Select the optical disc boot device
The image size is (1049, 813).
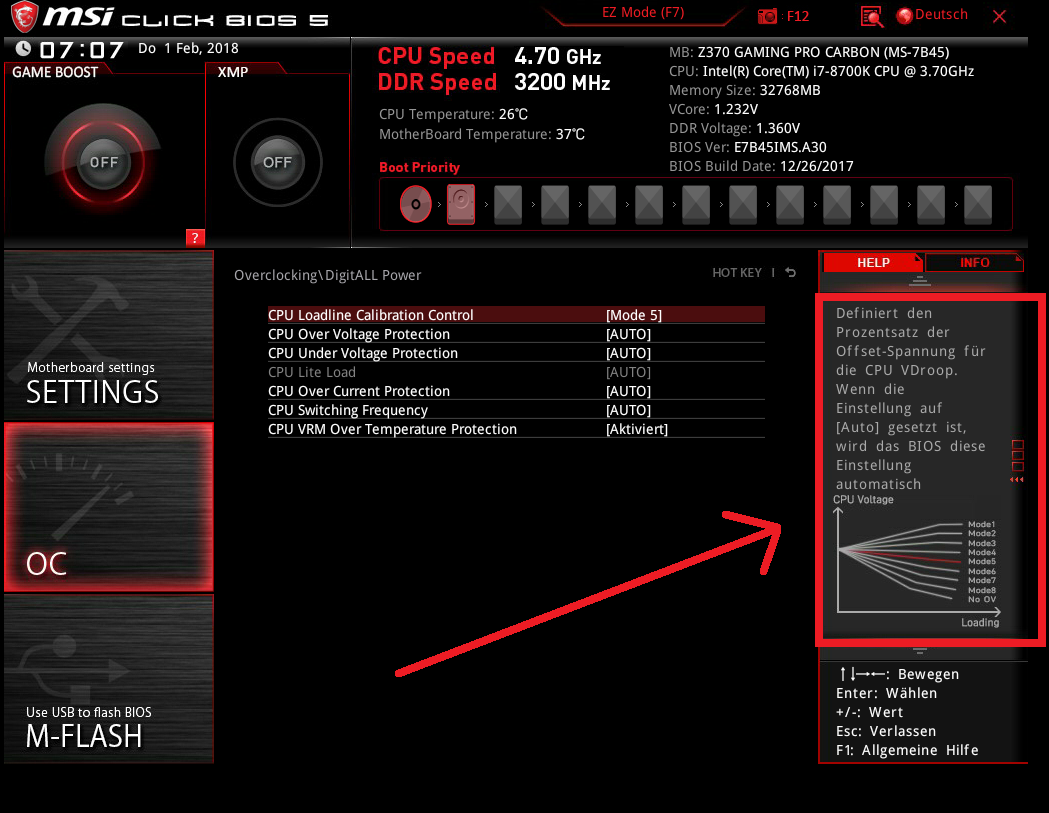click(415, 203)
